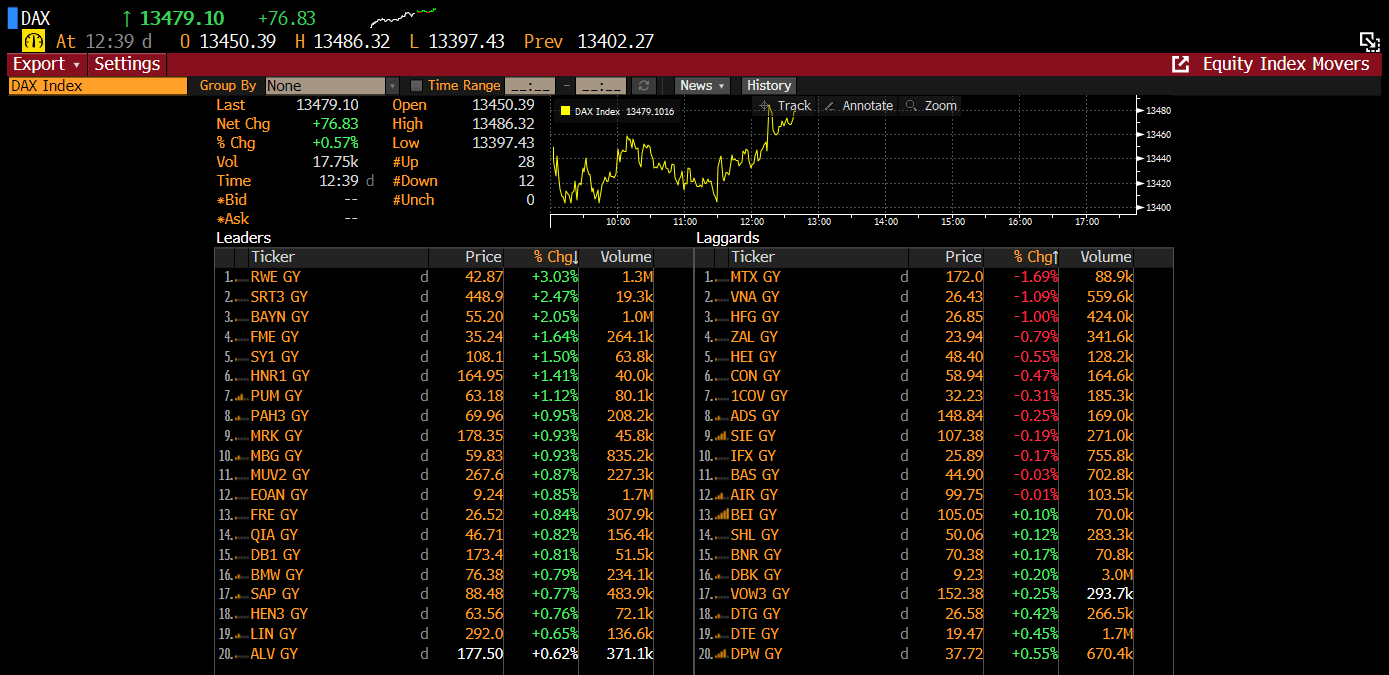Open Equity Index Movers pop-out icon
This screenshot has height=675, width=1389.
pos(1180,64)
